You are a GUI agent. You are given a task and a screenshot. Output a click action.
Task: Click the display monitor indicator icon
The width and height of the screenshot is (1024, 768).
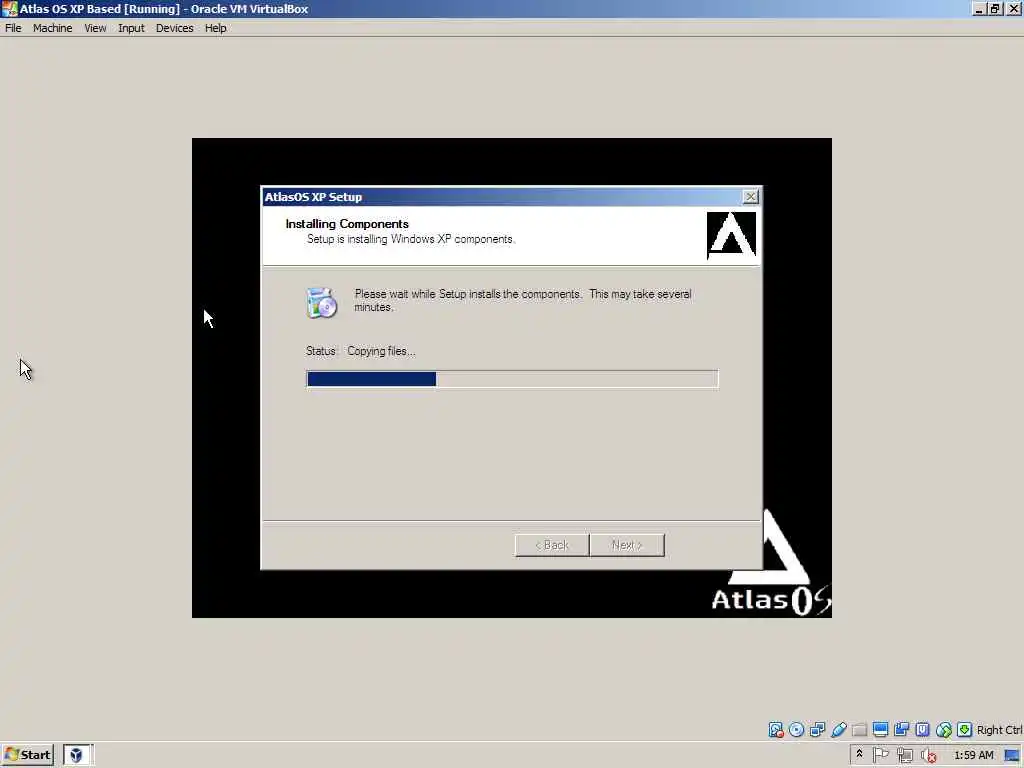tap(880, 729)
